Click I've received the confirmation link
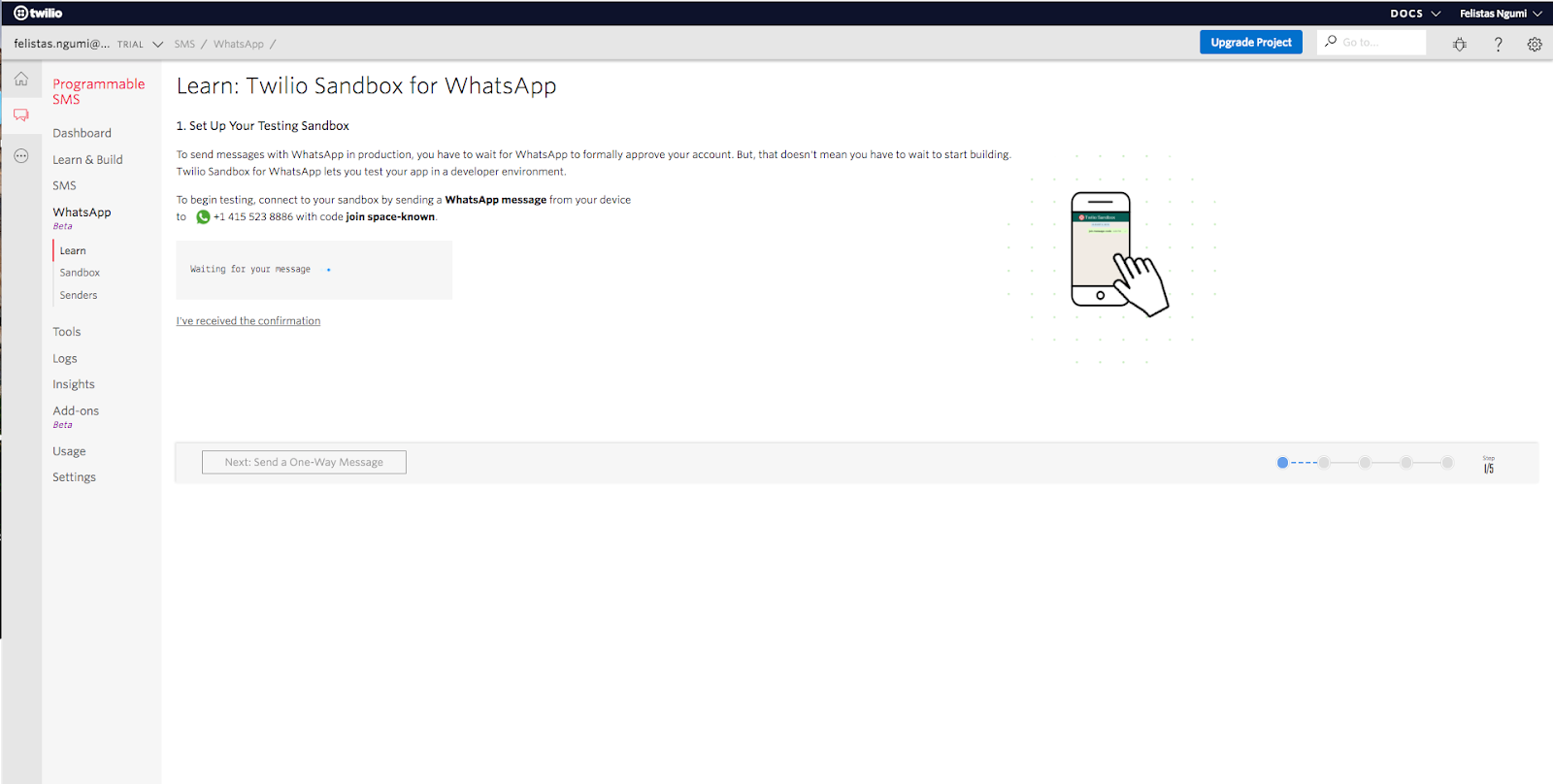1553x784 pixels. 248,321
